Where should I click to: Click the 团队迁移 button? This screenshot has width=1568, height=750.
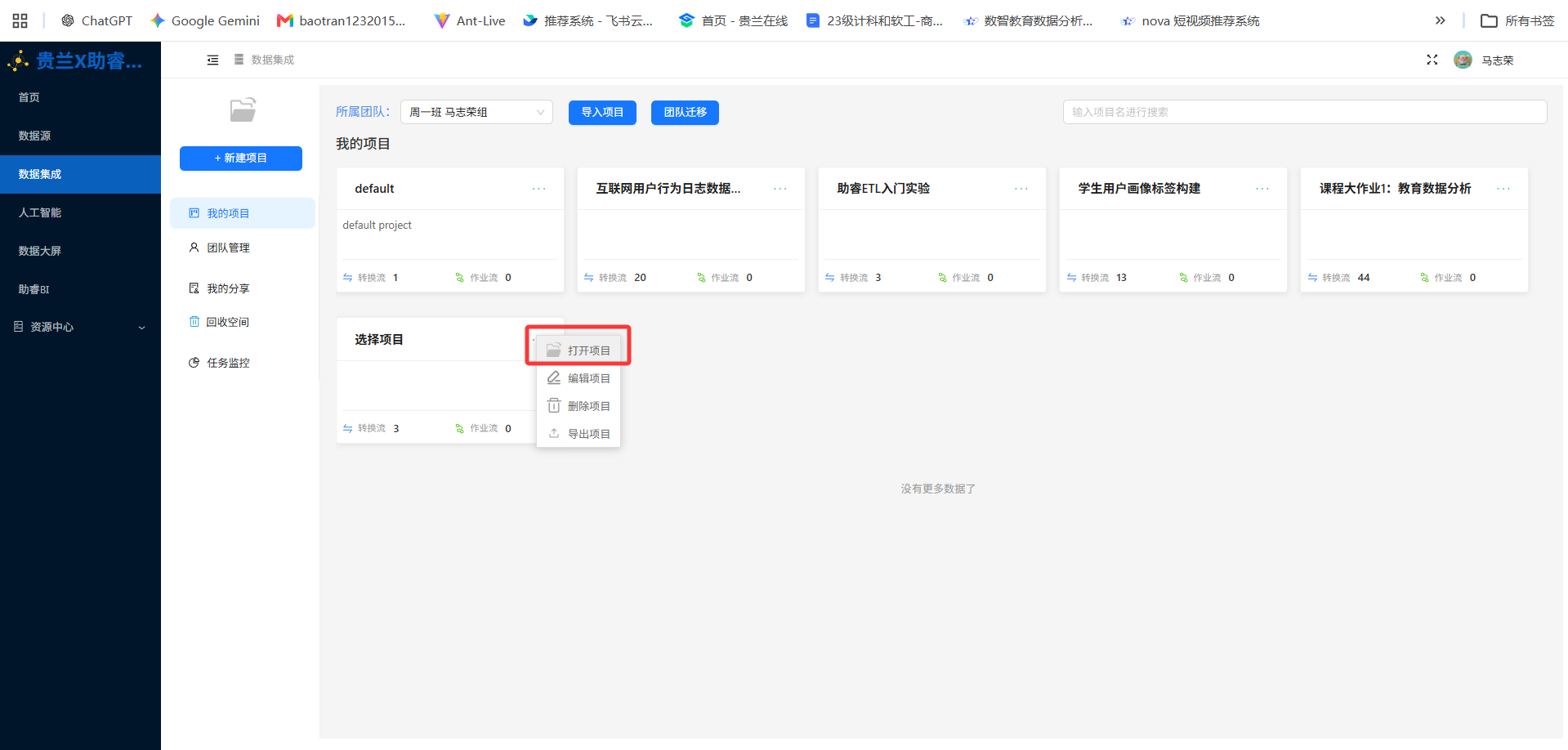(685, 113)
